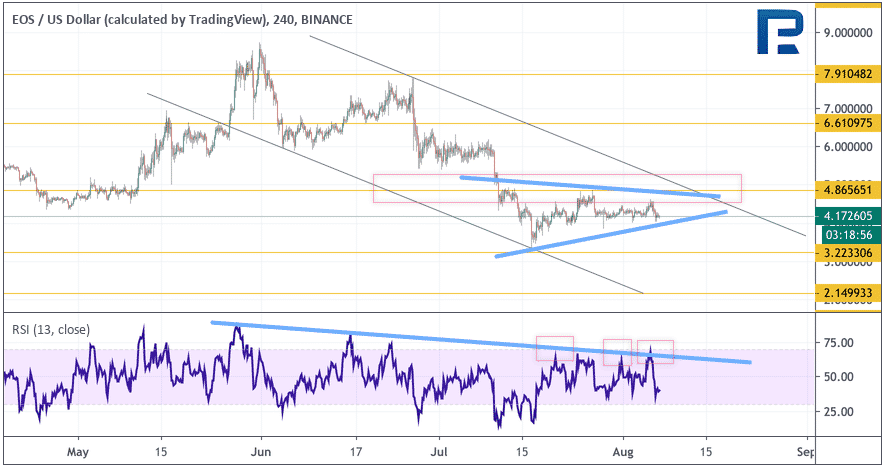Select the 2.149933 price level label
The width and height of the screenshot is (885, 467).
pos(848,293)
